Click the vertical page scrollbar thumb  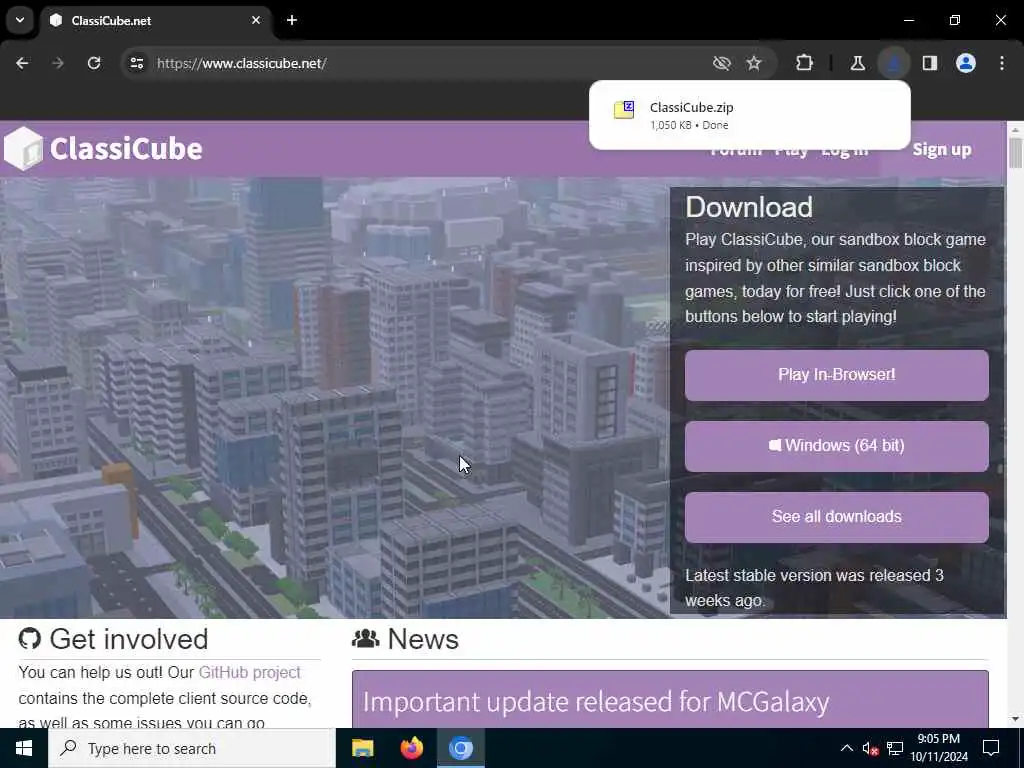tap(1015, 153)
